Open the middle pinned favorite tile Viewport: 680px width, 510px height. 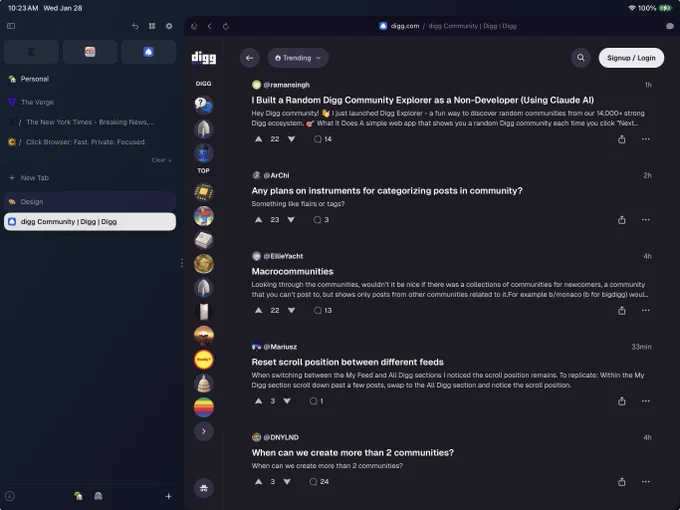[90, 52]
